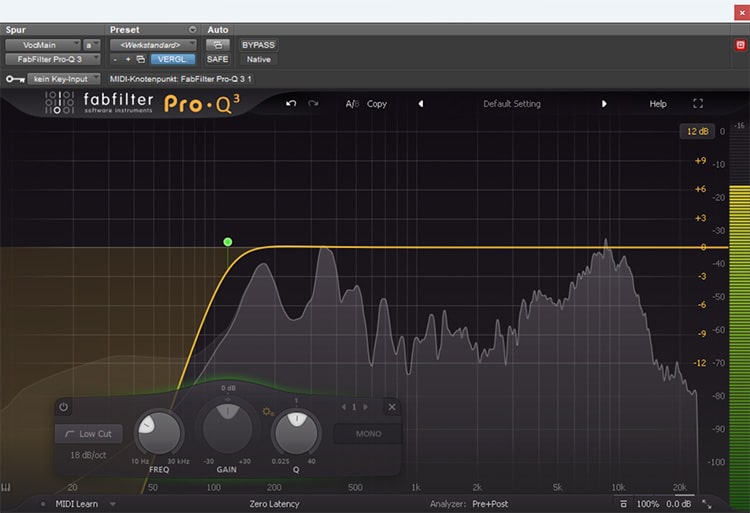
Task: Delete the band with the X icon
Action: click(392, 407)
